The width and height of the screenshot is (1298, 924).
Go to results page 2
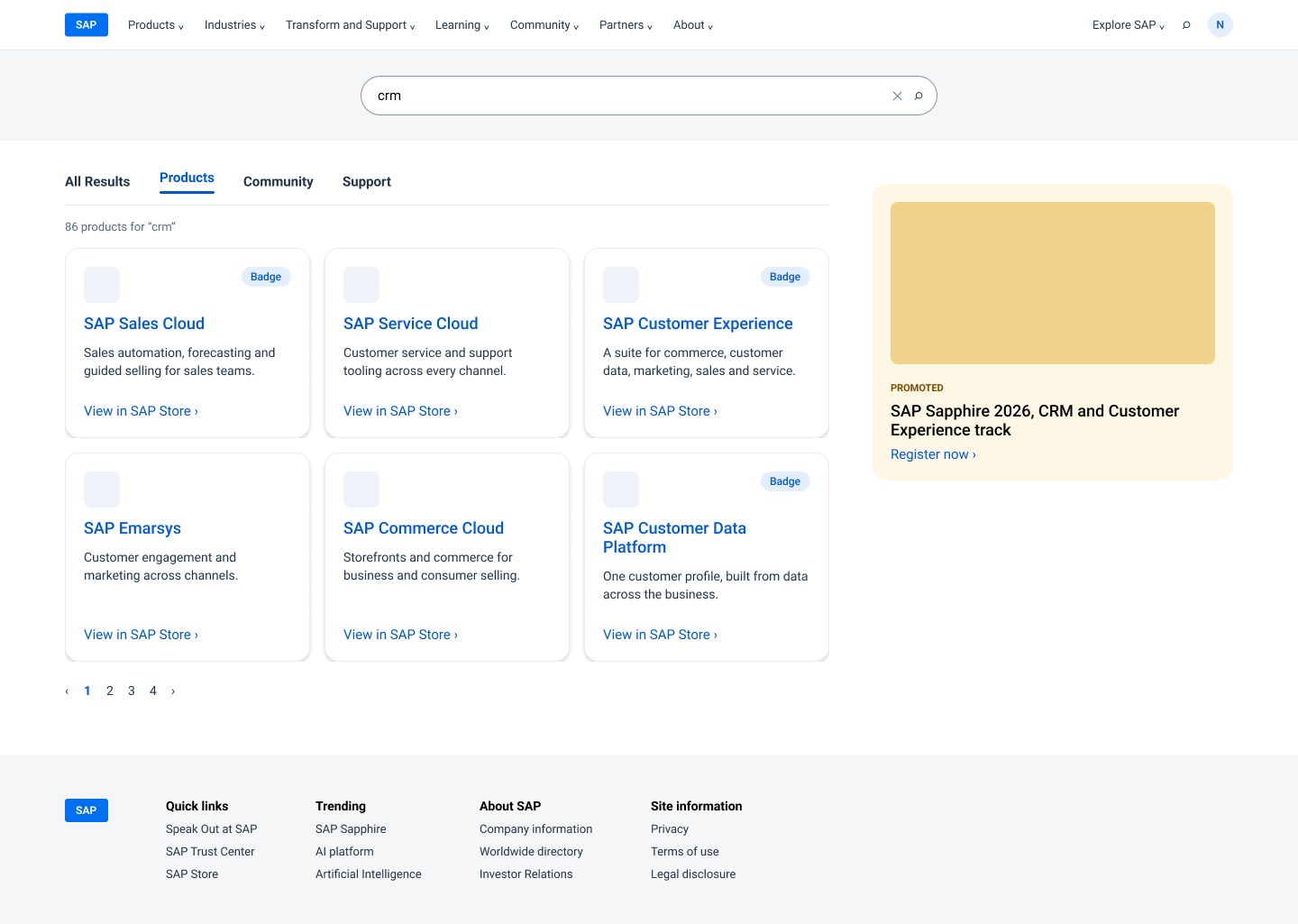pyautogui.click(x=110, y=691)
